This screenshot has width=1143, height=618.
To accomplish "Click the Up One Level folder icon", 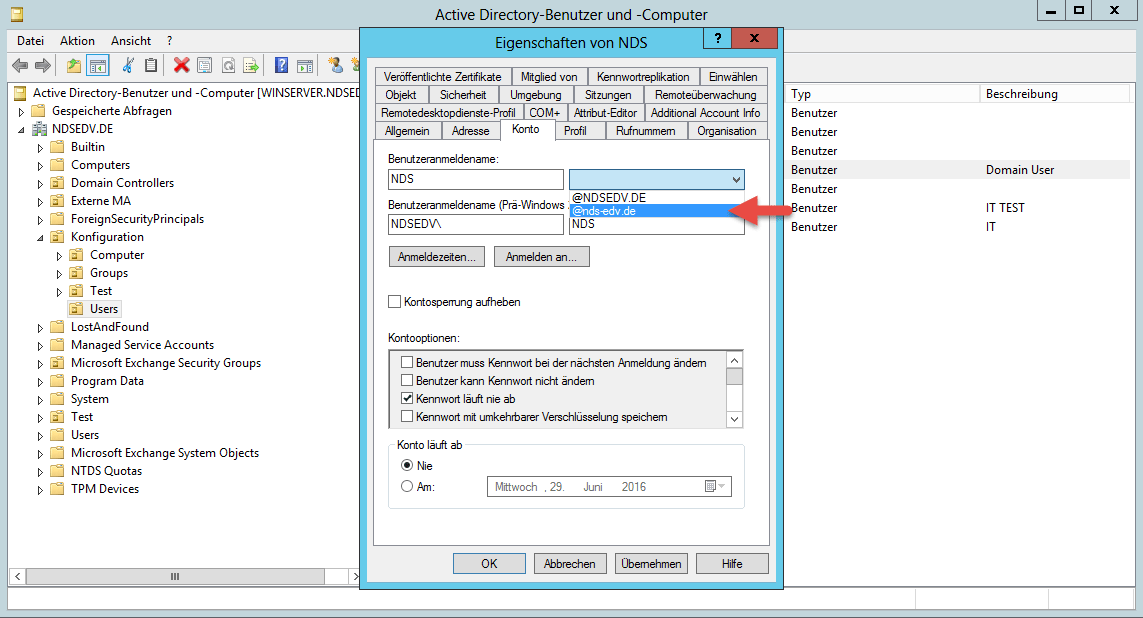I will 74,65.
